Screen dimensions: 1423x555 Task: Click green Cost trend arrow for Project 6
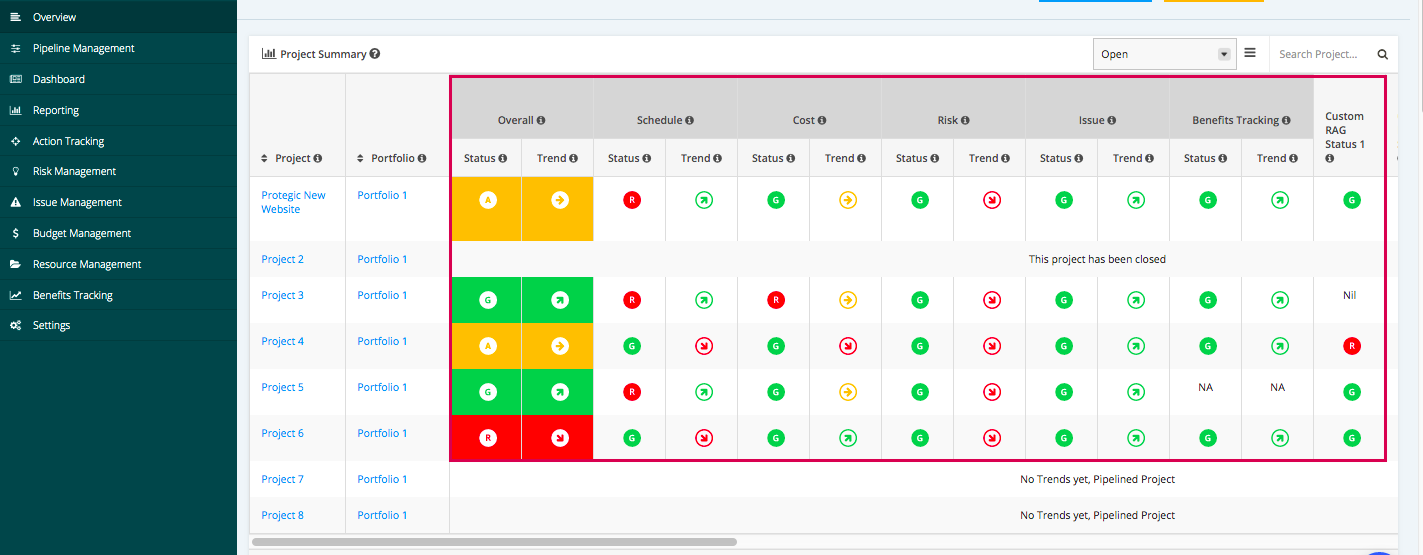pos(847,437)
